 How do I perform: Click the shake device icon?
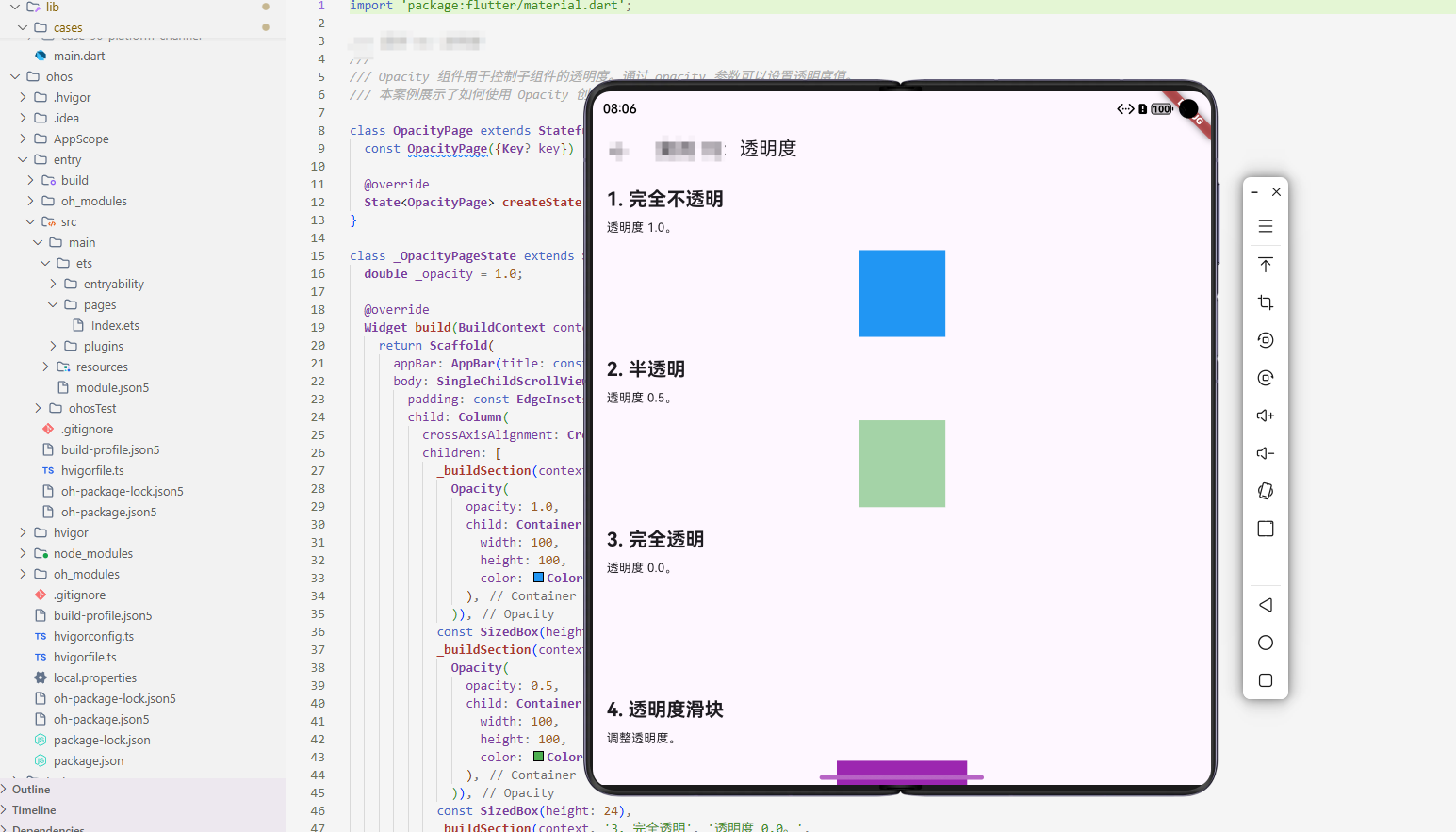pos(1266,491)
